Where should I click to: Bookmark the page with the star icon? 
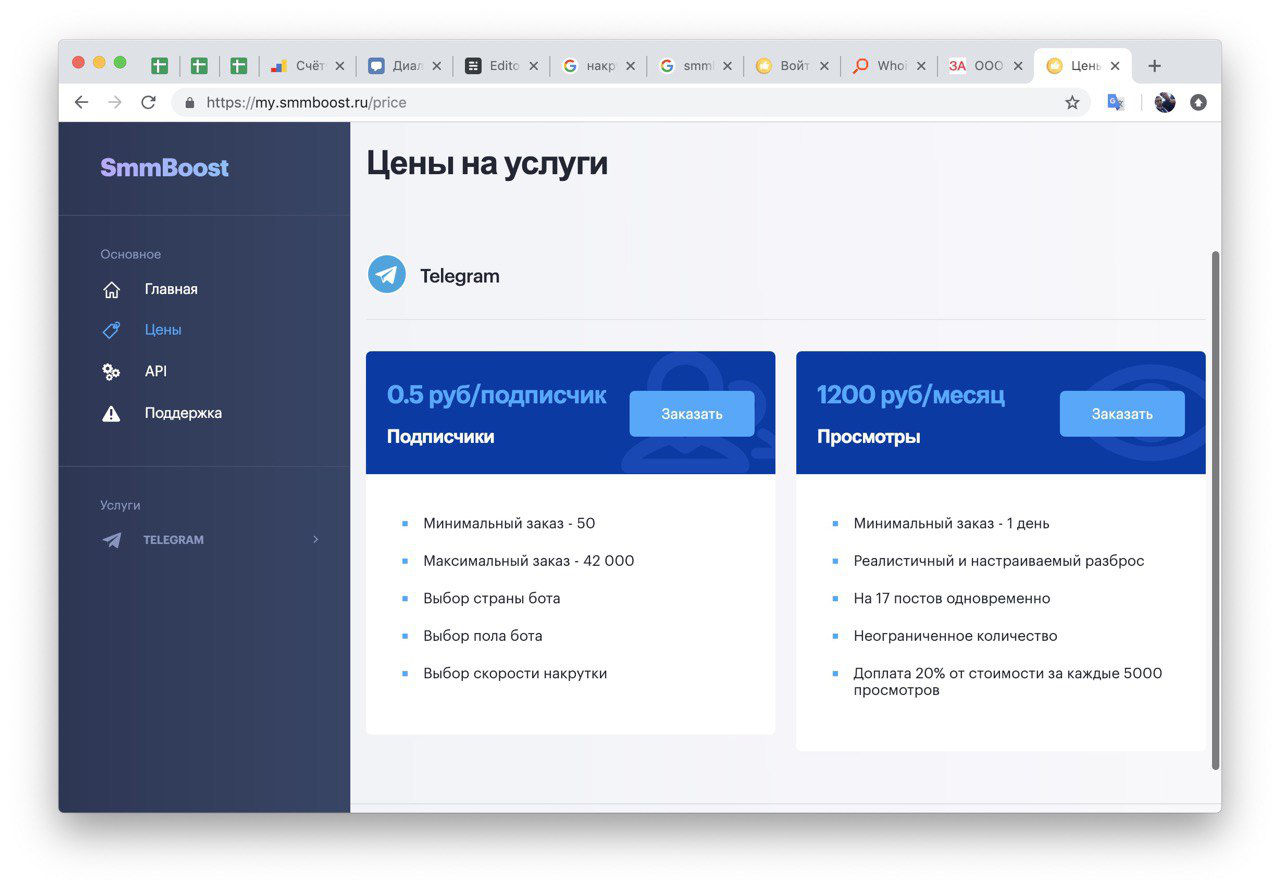[1072, 102]
